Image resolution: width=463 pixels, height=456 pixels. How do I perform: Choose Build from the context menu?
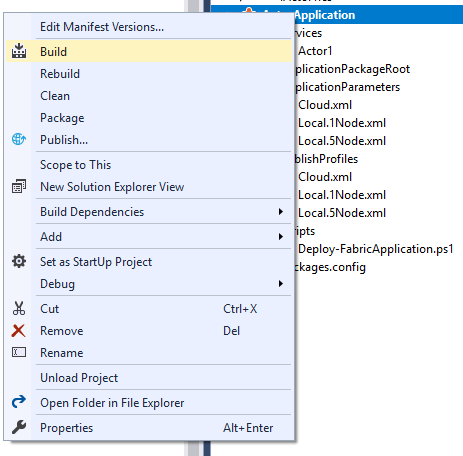(x=148, y=51)
